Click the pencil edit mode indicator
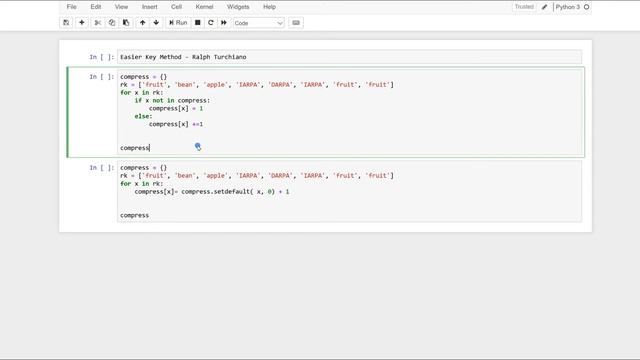 pyautogui.click(x=544, y=7)
